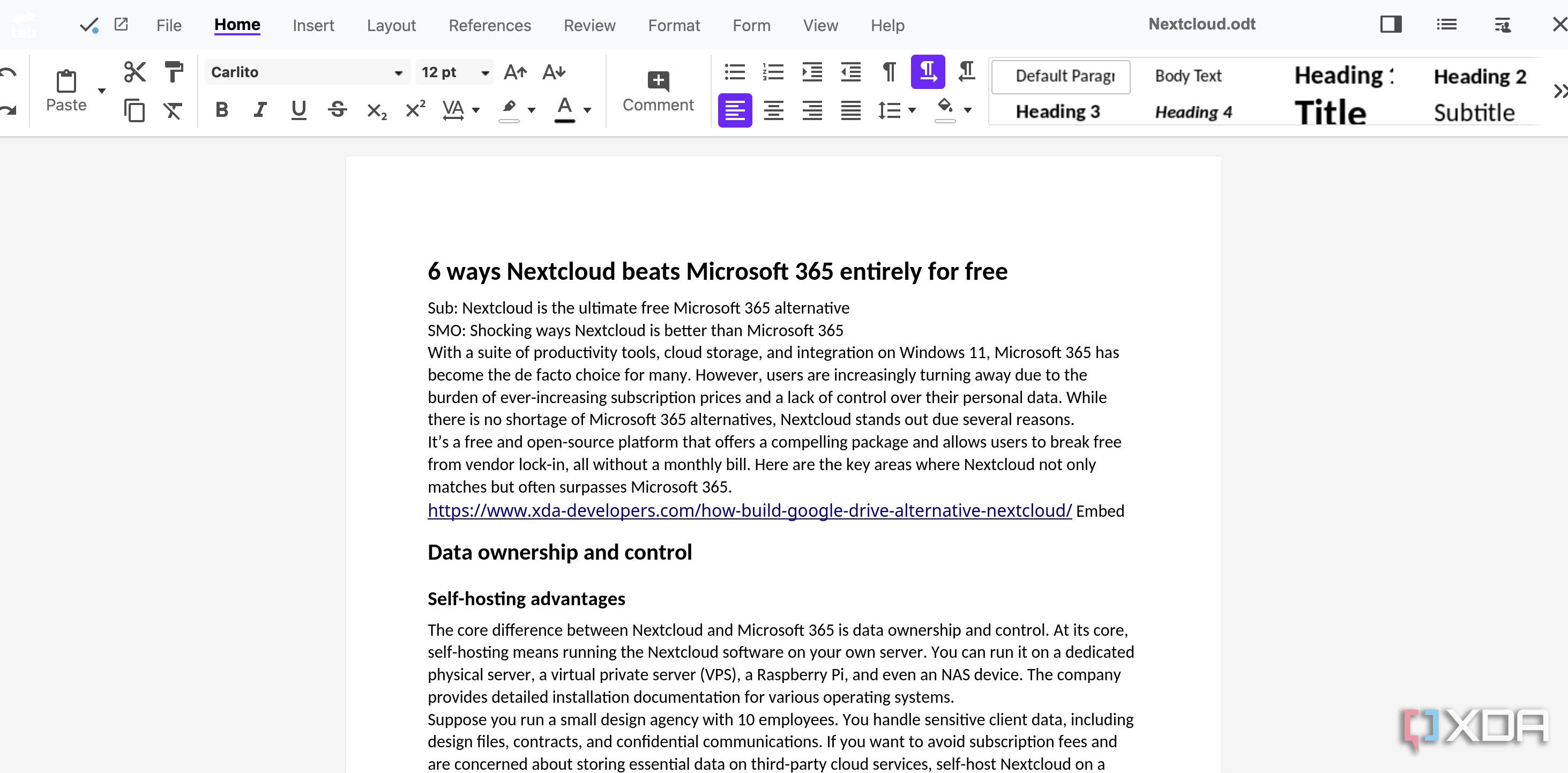The height and width of the screenshot is (773, 1568).
Task: Click the Clear Formatting icon
Action: click(x=174, y=110)
